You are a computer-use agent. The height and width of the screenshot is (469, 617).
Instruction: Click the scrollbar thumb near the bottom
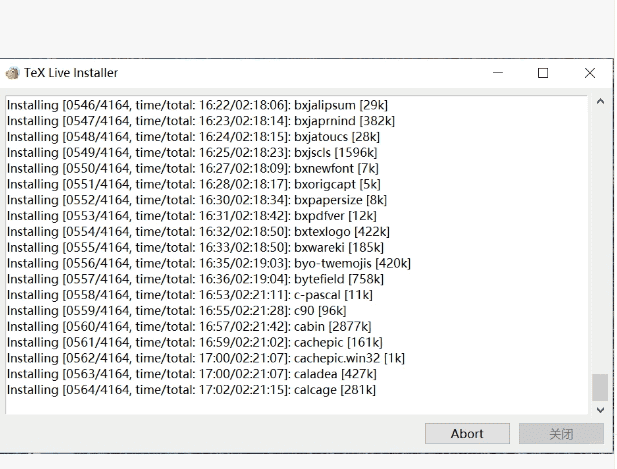click(x=600, y=387)
